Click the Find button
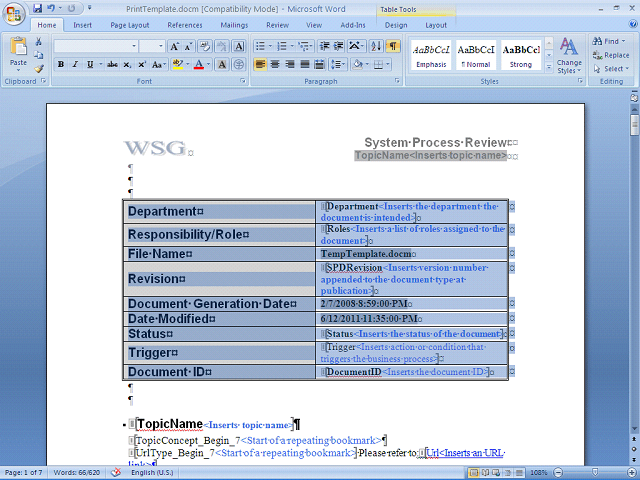The height and width of the screenshot is (480, 640). (x=609, y=41)
